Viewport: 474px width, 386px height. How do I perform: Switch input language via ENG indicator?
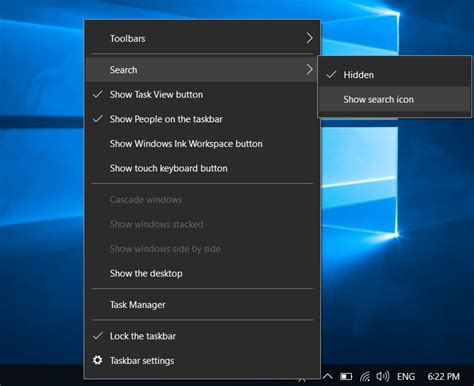pos(406,377)
